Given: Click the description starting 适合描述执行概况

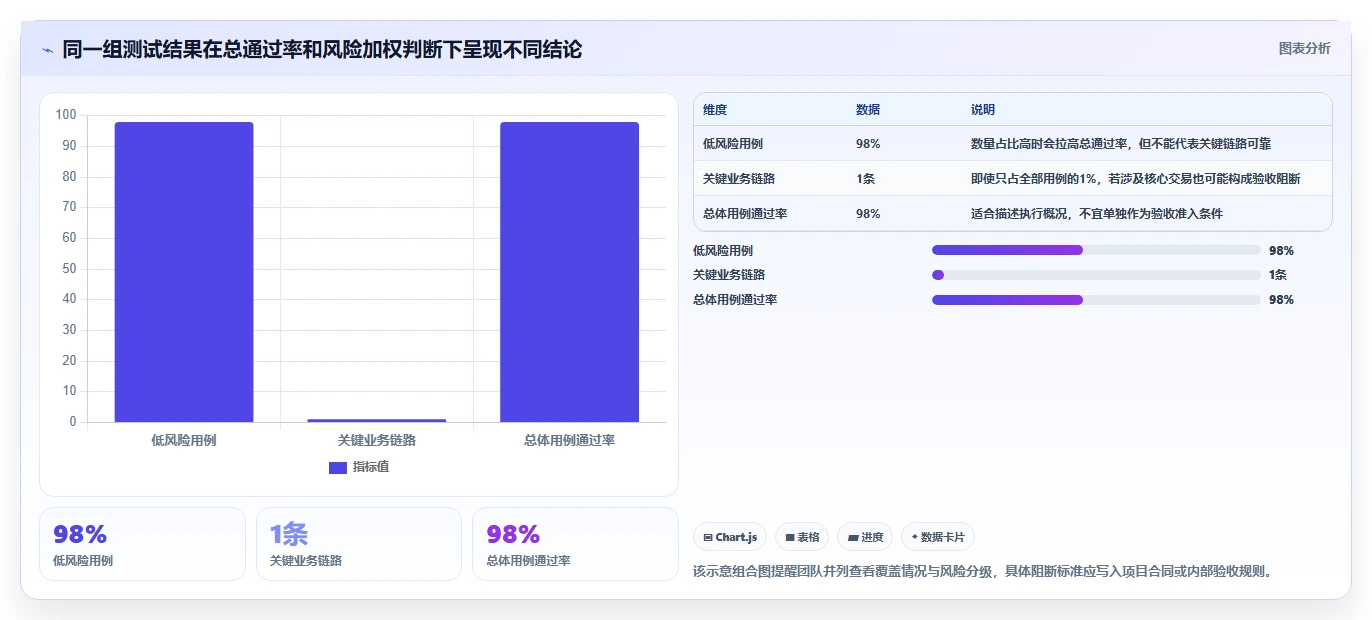Looking at the screenshot, I should coord(1097,213).
